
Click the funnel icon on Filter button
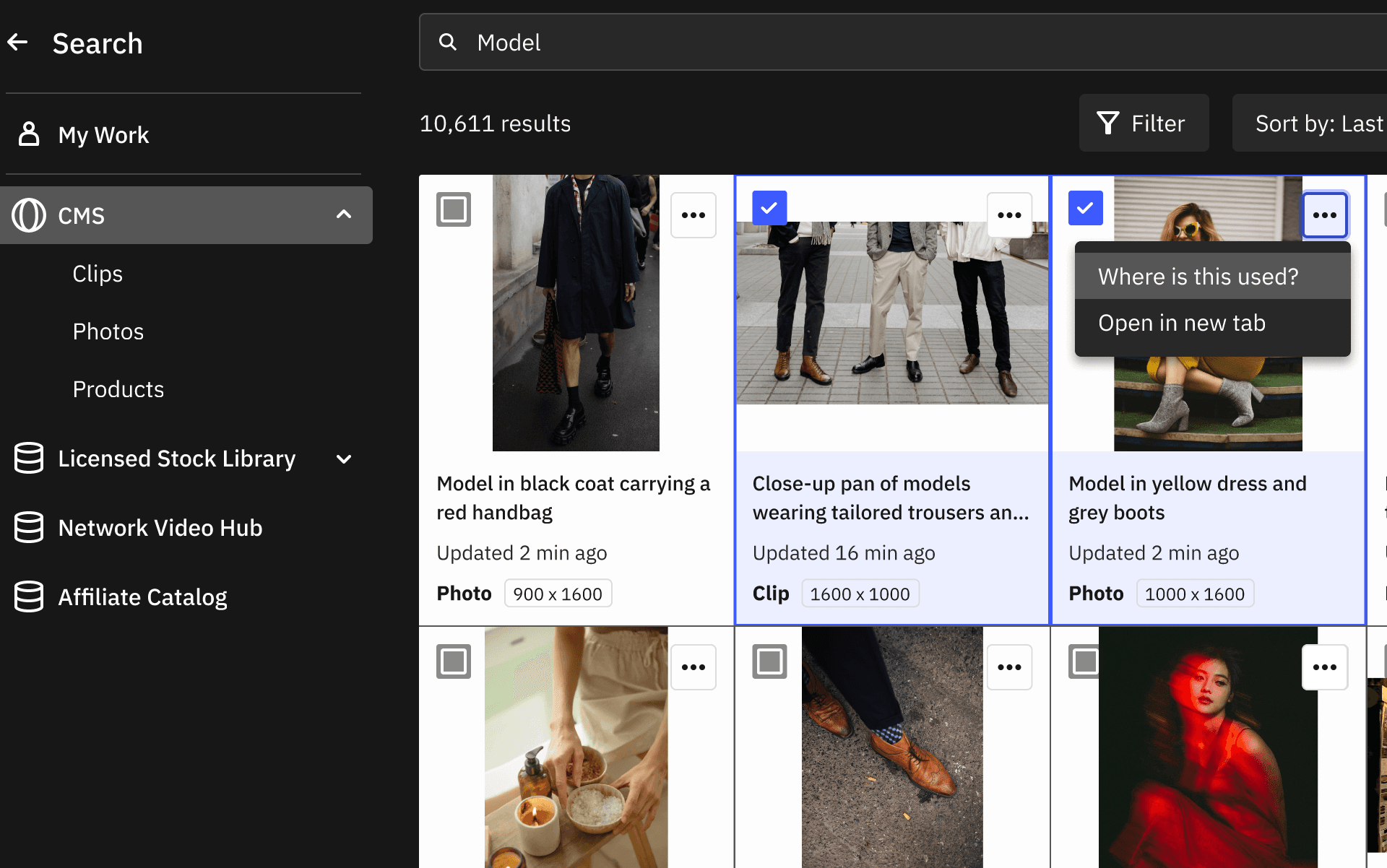point(1108,123)
